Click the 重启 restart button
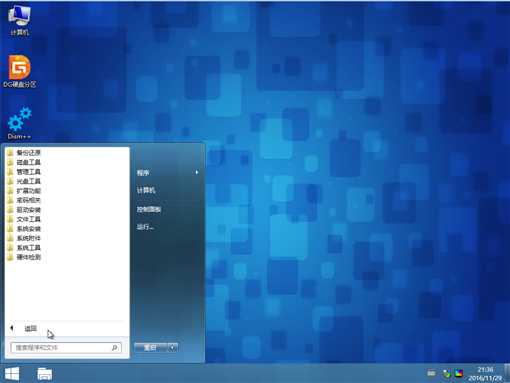This screenshot has width=510, height=383. coord(151,348)
